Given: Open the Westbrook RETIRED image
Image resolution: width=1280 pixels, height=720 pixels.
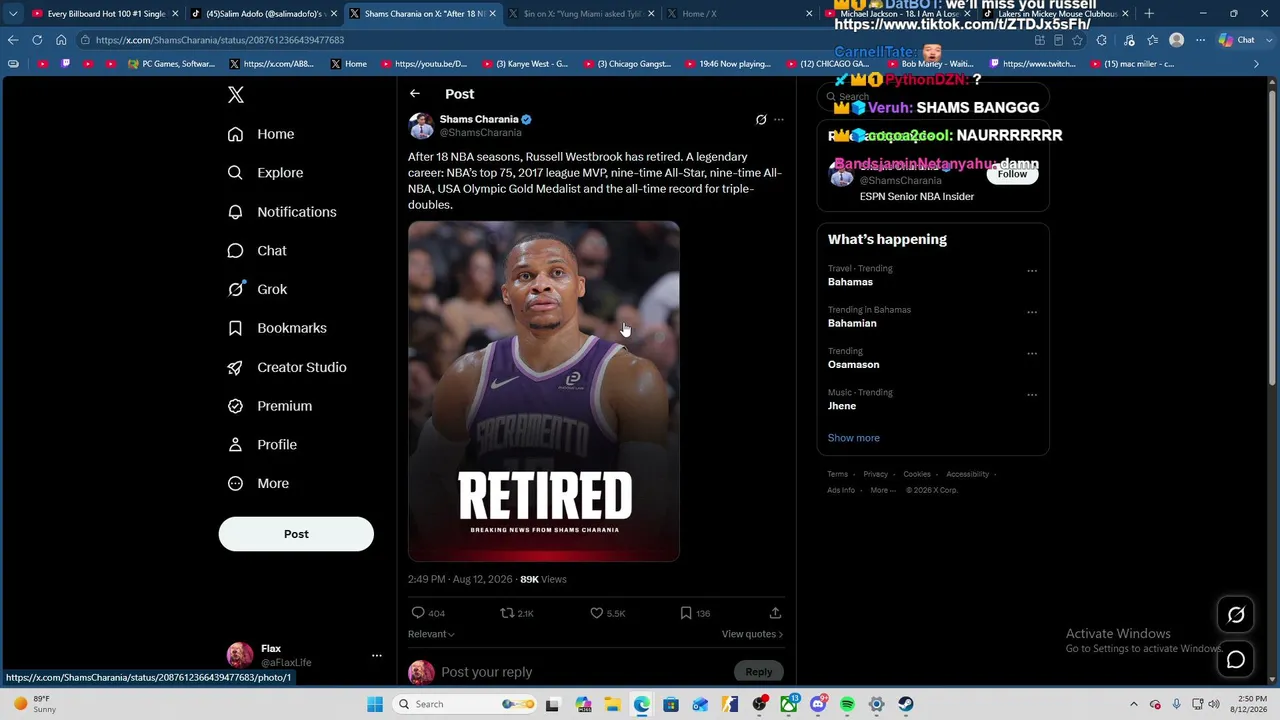Looking at the screenshot, I should [x=544, y=391].
